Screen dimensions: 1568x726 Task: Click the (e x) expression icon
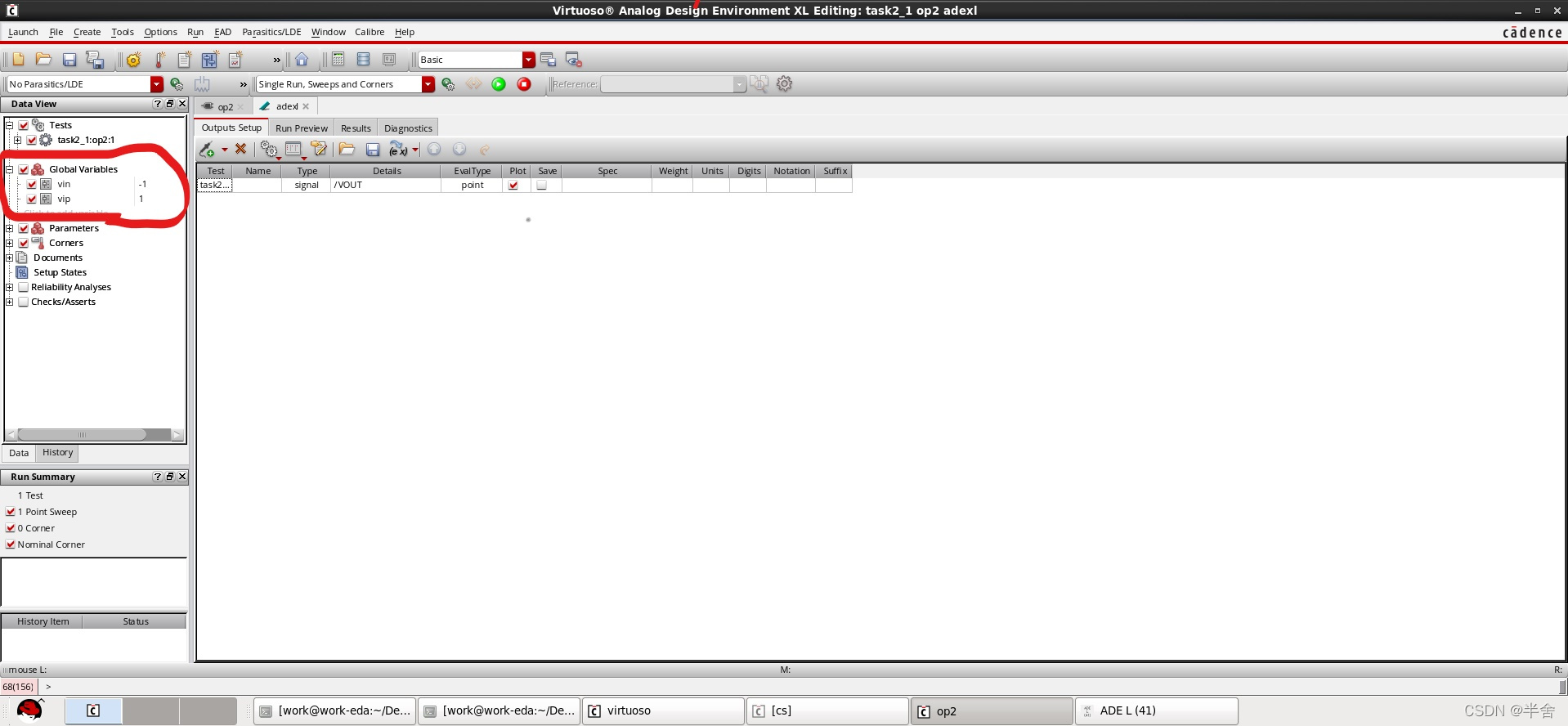coord(398,150)
